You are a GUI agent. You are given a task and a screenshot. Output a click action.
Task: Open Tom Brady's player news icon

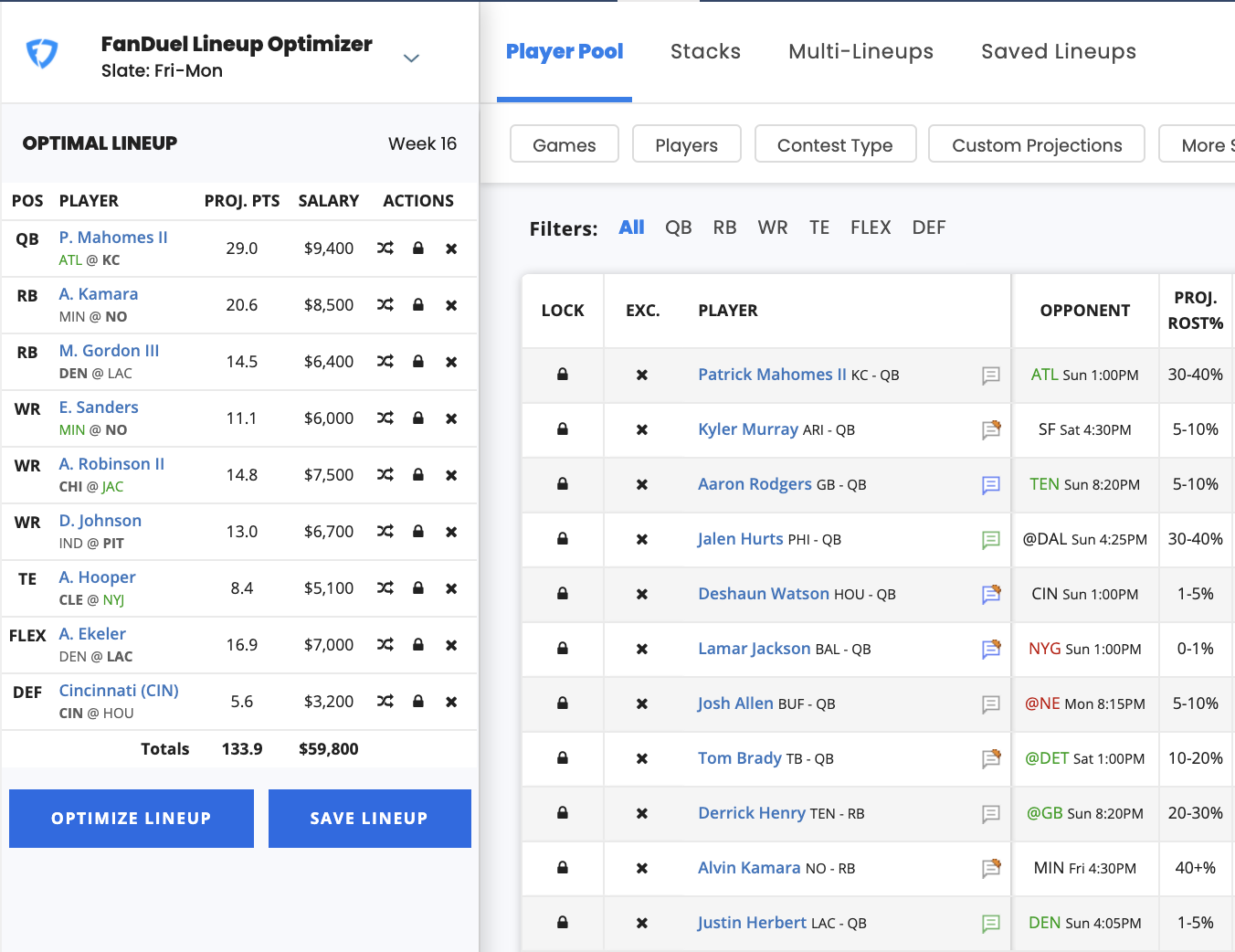[991, 758]
